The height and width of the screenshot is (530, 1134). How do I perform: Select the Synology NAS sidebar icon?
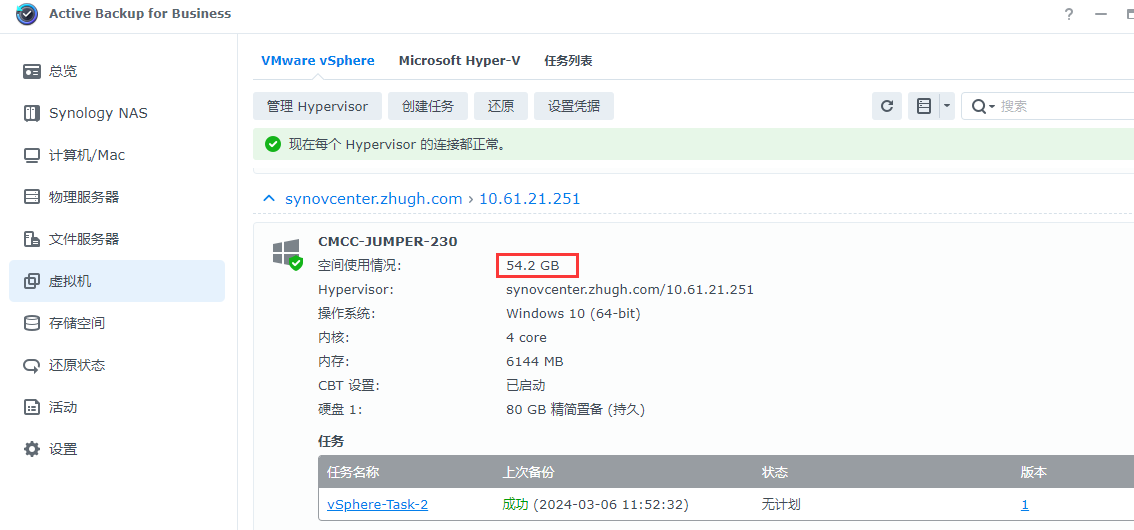[32, 114]
